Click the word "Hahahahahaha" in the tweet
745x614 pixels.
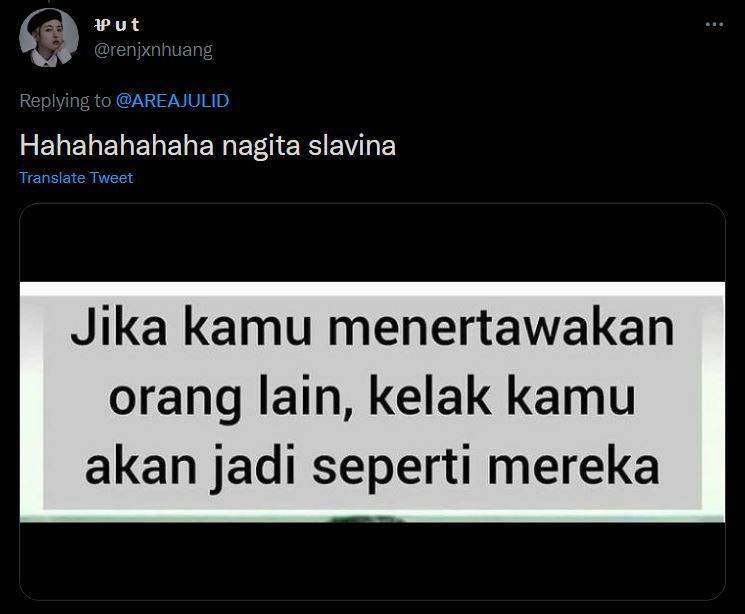pos(117,145)
